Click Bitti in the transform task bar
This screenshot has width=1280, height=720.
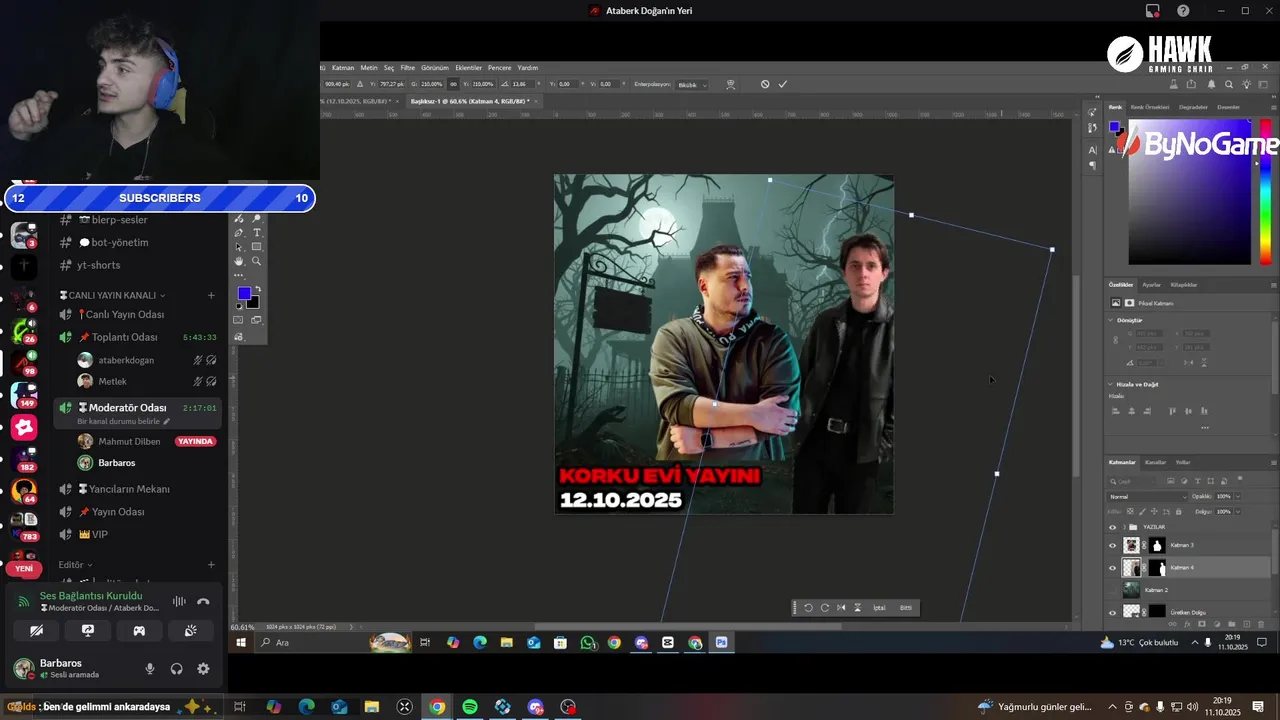click(x=906, y=608)
